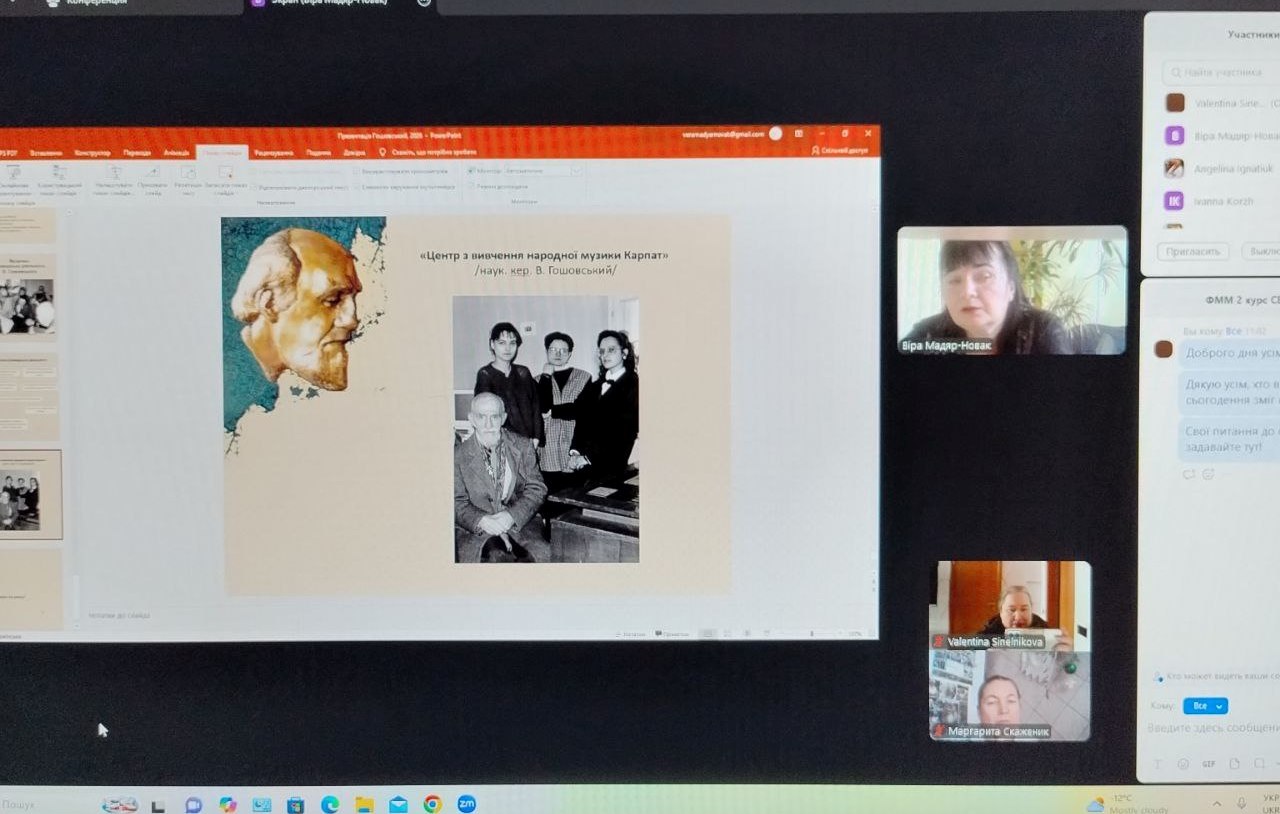
Task: Open the emoji picker in chat
Action: pyautogui.click(x=1184, y=763)
